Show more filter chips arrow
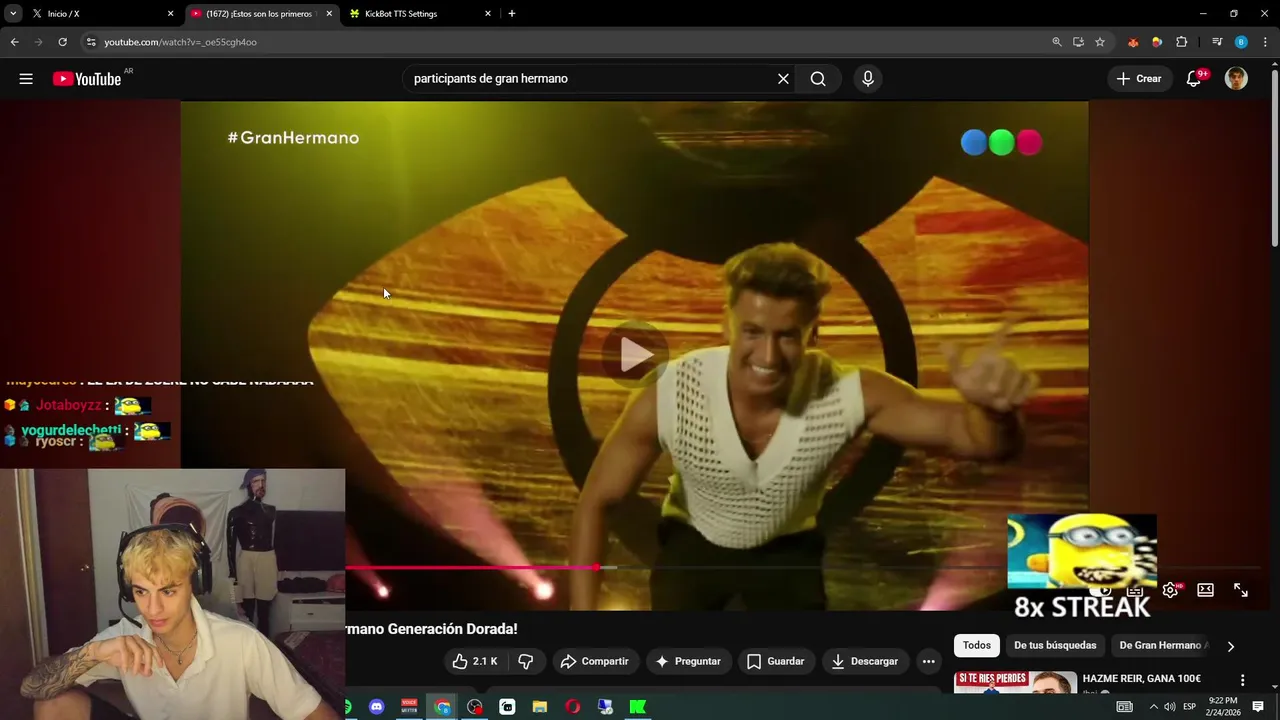Viewport: 1280px width, 720px height. click(1230, 646)
